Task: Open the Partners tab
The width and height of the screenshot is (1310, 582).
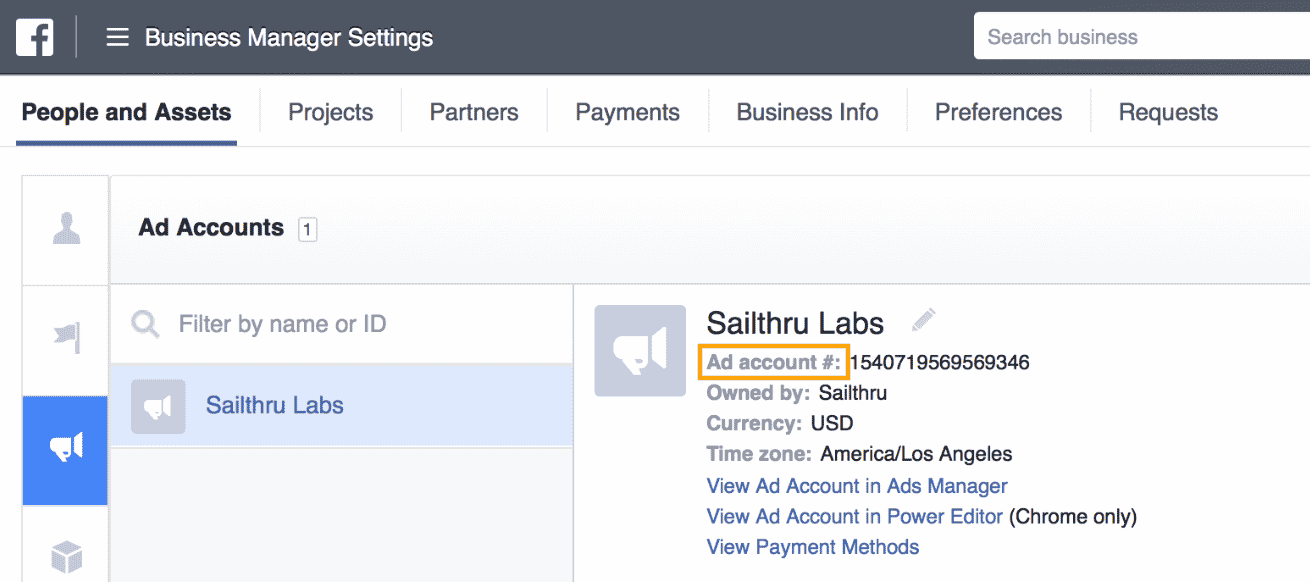Action: (474, 112)
